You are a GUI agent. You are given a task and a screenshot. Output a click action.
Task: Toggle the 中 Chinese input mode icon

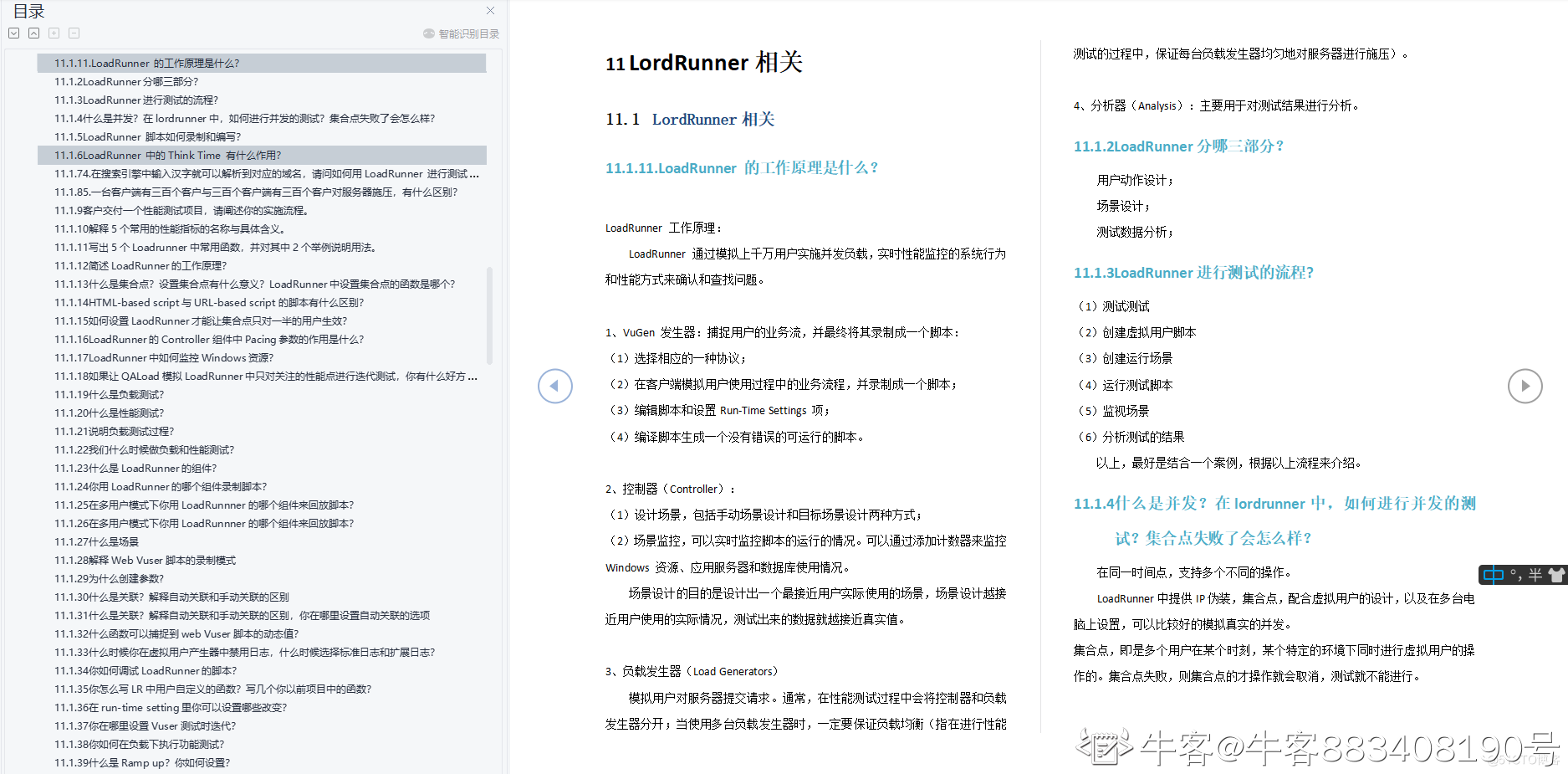coord(1493,575)
